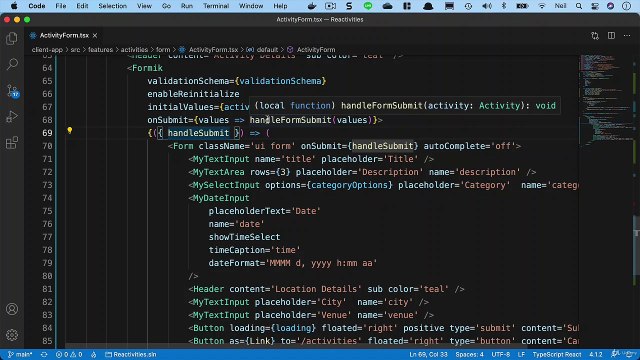Click Ln 69, Col 33 cursor position indicator
Screen dimensions: 640x360
pos(428,354)
